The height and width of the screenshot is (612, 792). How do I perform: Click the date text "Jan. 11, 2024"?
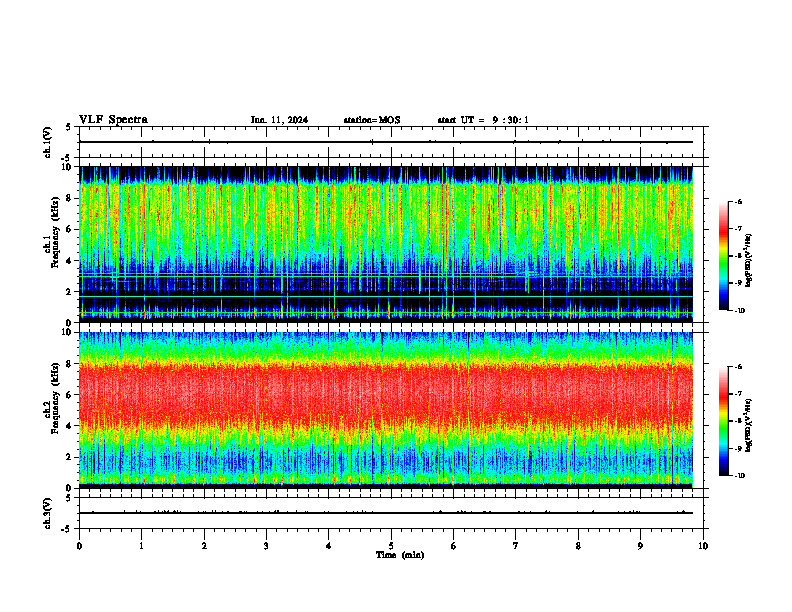coord(279,120)
